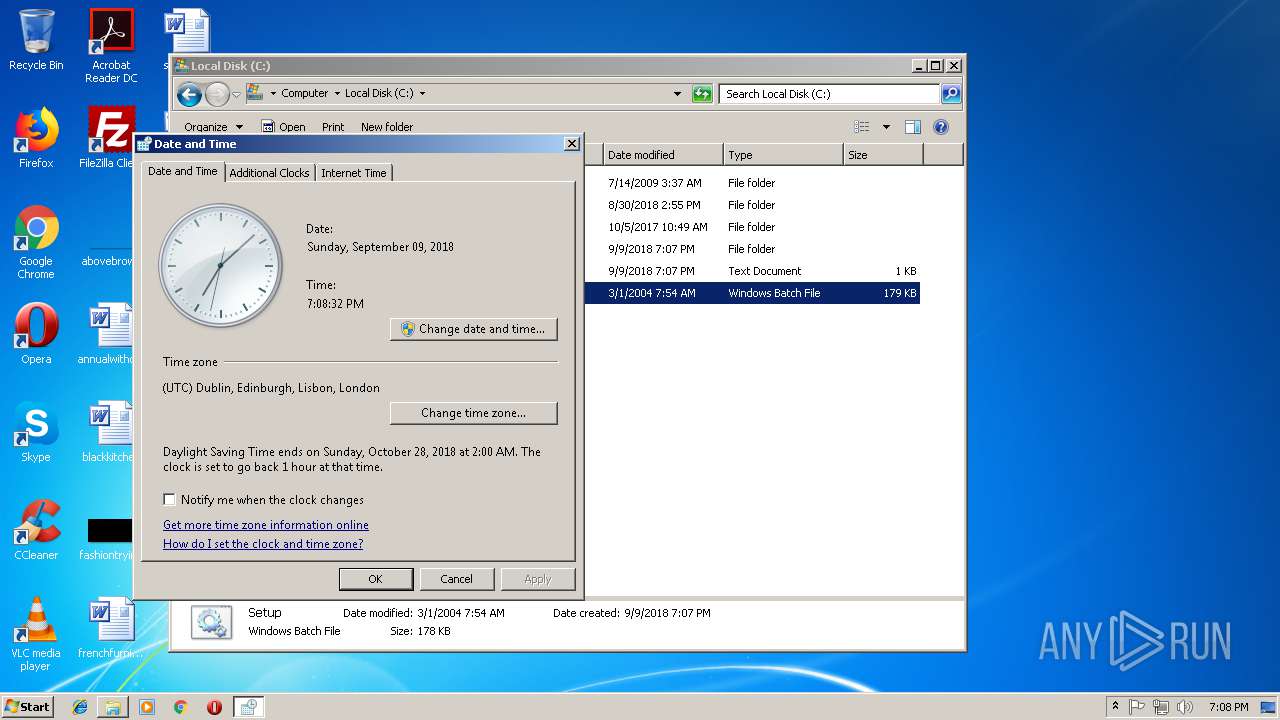Select the 8/30/2018 2:55 PM folder row
1280x720 pixels.
click(752, 205)
